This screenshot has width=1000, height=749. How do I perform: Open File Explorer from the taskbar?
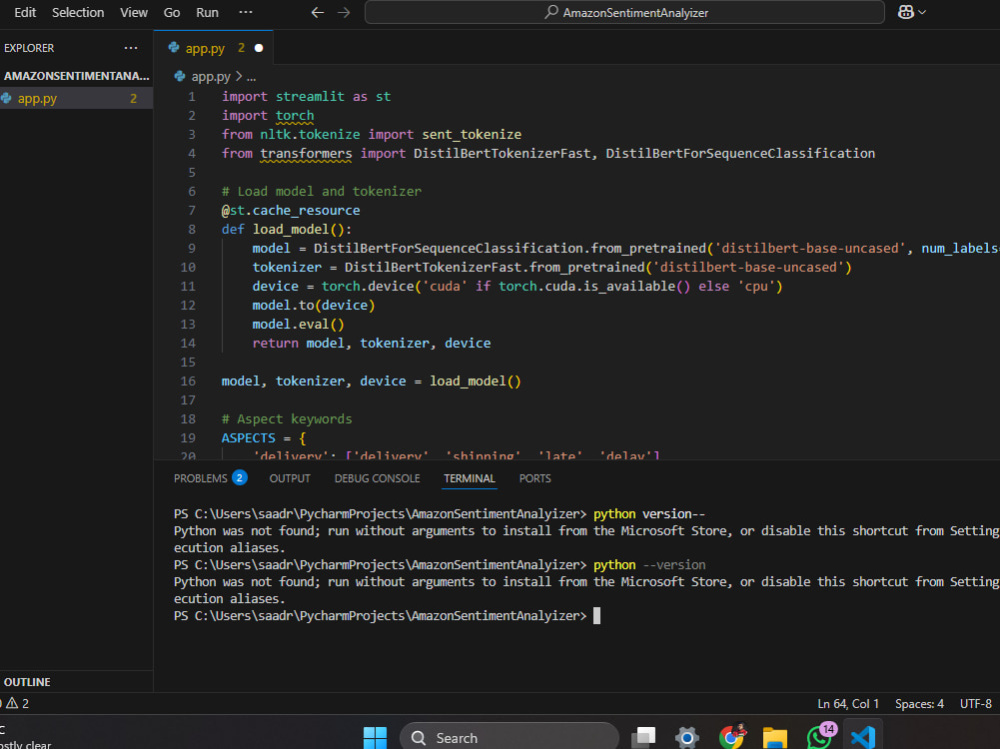(x=775, y=738)
